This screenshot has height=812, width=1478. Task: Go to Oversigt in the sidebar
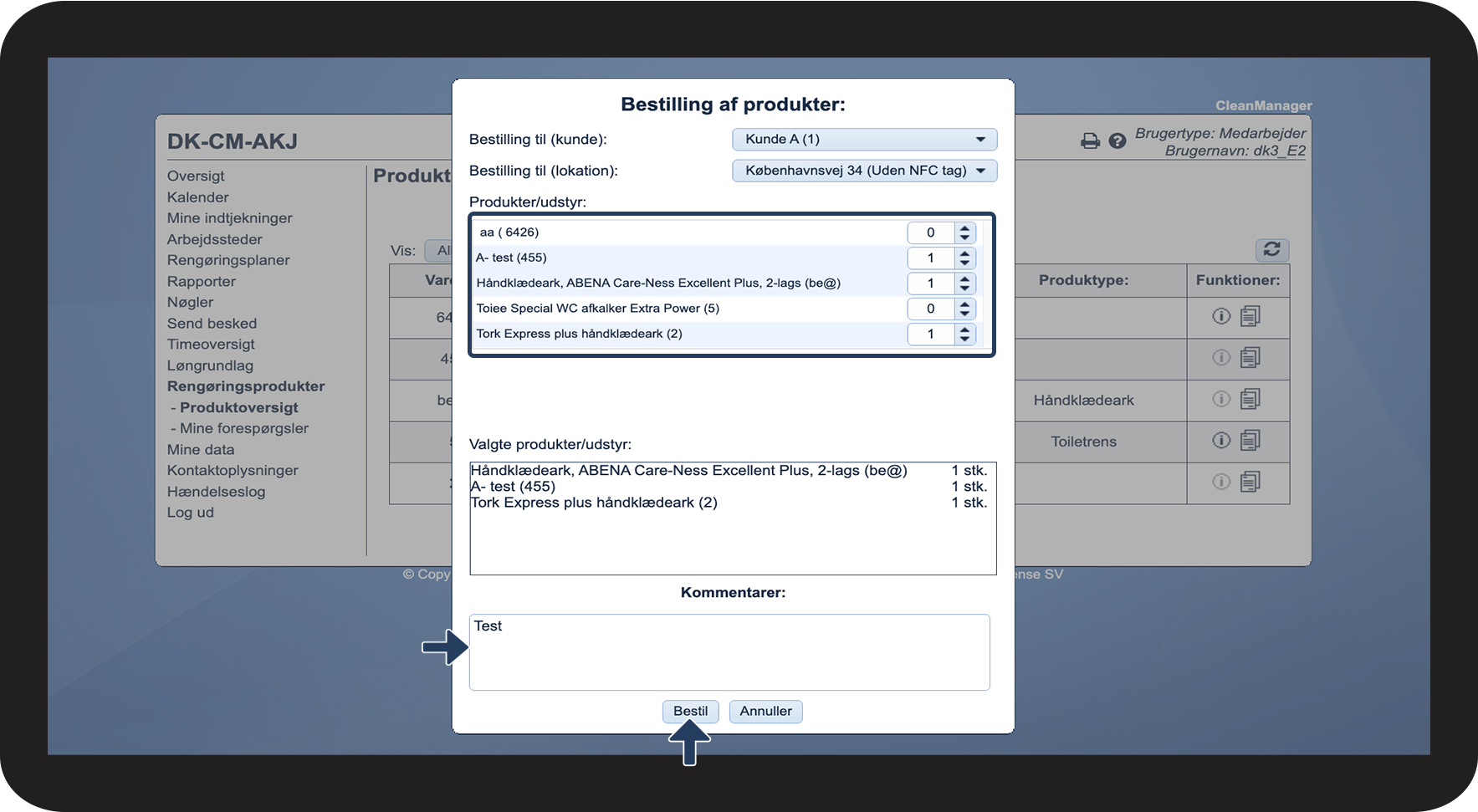pos(196,176)
